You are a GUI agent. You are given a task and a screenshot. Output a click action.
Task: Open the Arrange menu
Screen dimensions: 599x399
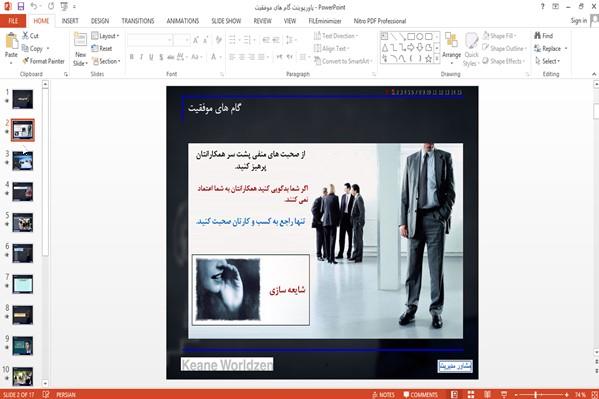tap(452, 48)
